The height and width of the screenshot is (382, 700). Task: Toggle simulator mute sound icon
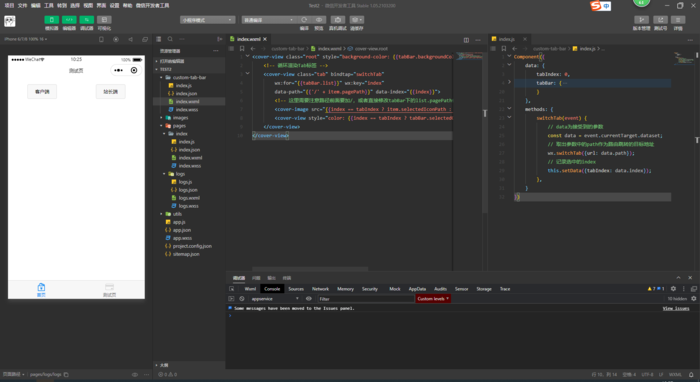point(130,39)
